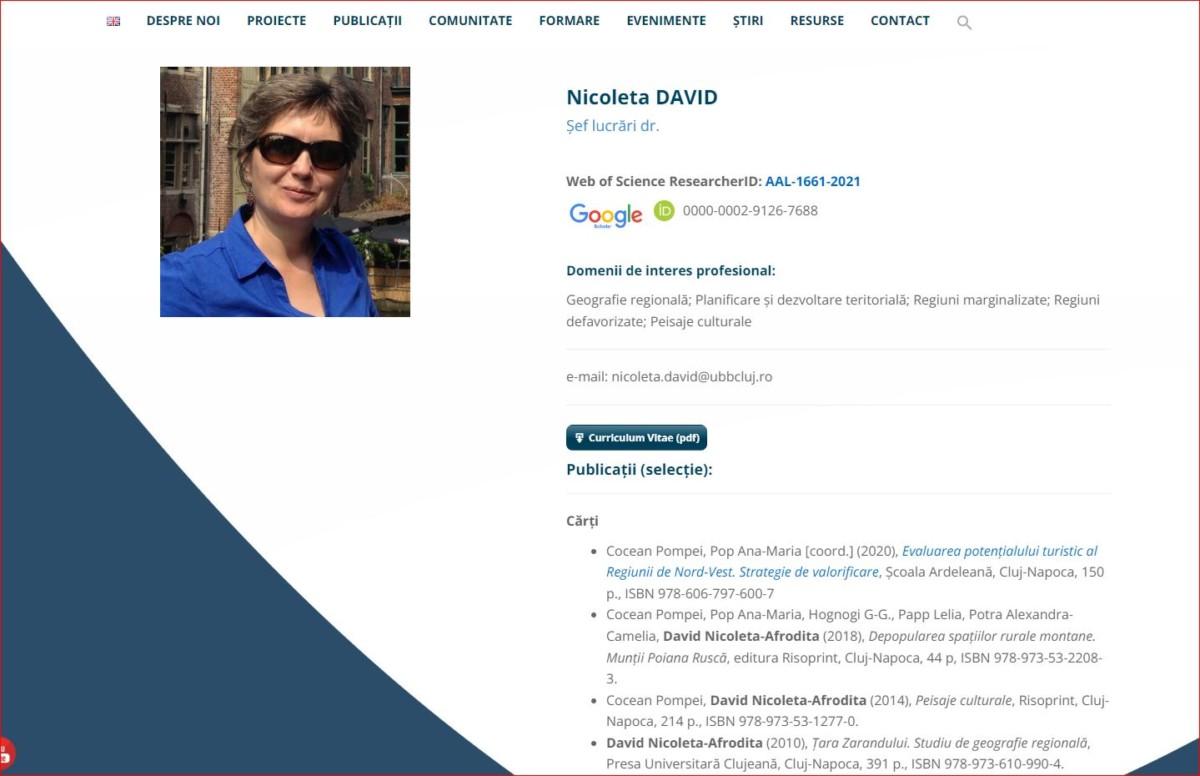The width and height of the screenshot is (1200, 776).
Task: Go to the CONTACT page
Action: click(900, 21)
